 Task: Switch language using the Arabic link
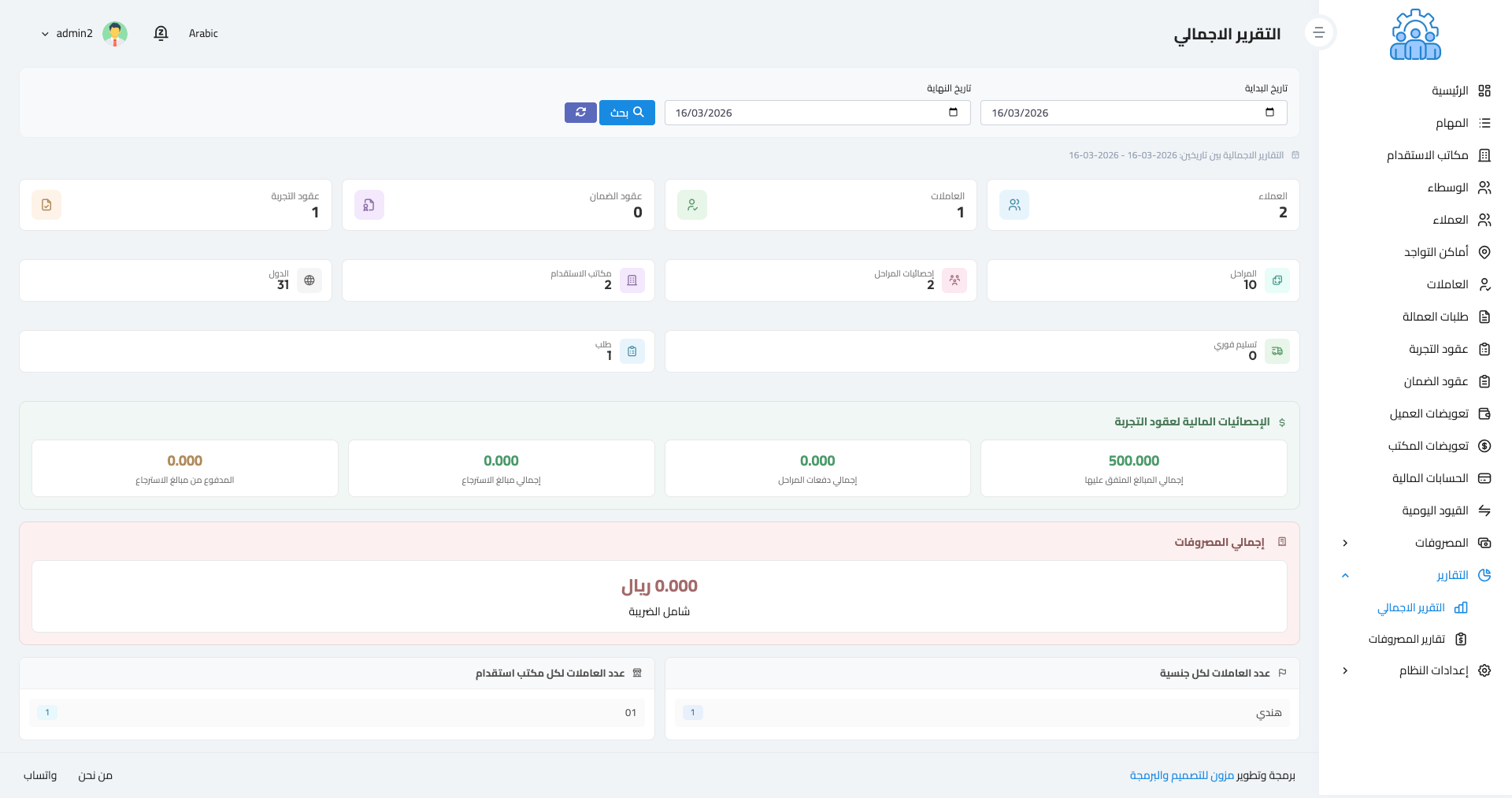tap(203, 33)
